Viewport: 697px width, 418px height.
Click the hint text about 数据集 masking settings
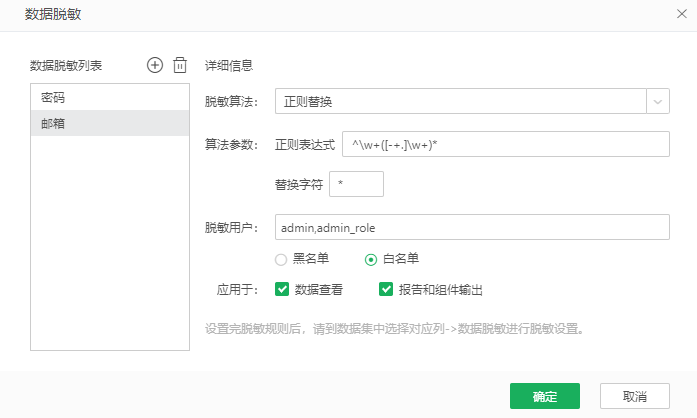coord(394,329)
